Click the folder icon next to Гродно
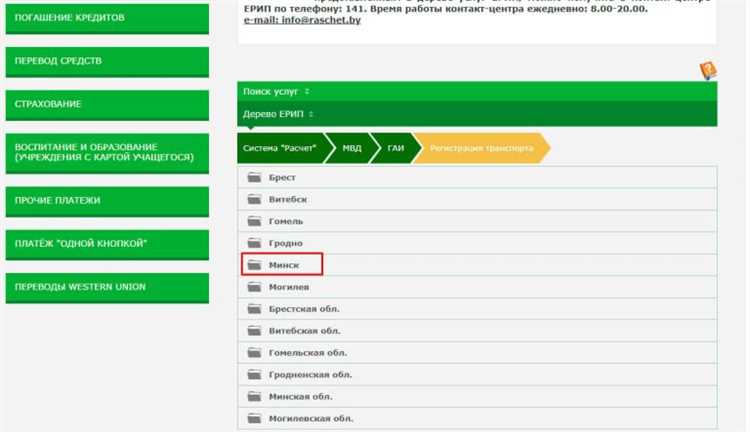The height and width of the screenshot is (432, 750). [254, 243]
